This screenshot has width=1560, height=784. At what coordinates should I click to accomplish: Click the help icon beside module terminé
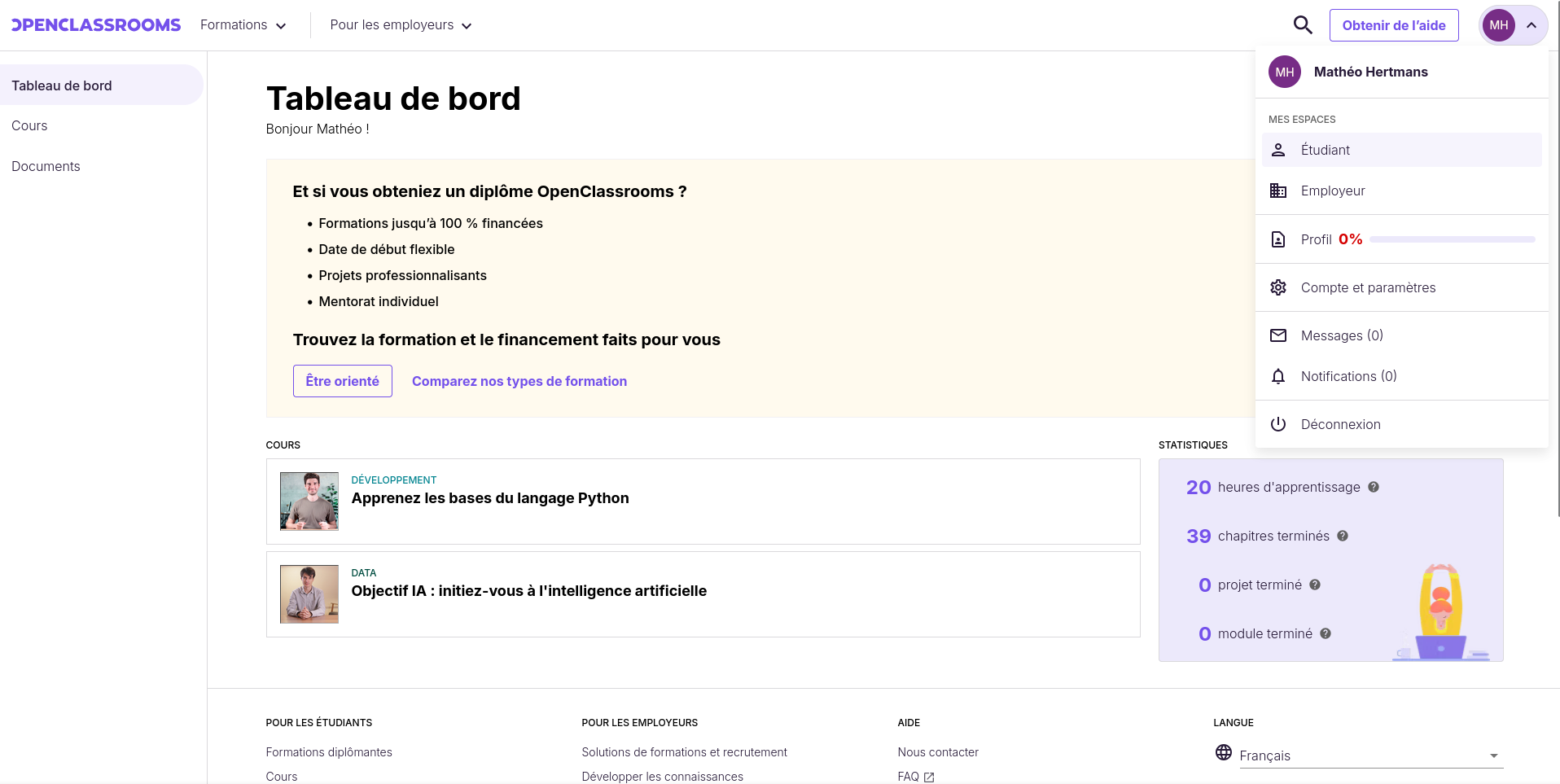pos(1326,633)
